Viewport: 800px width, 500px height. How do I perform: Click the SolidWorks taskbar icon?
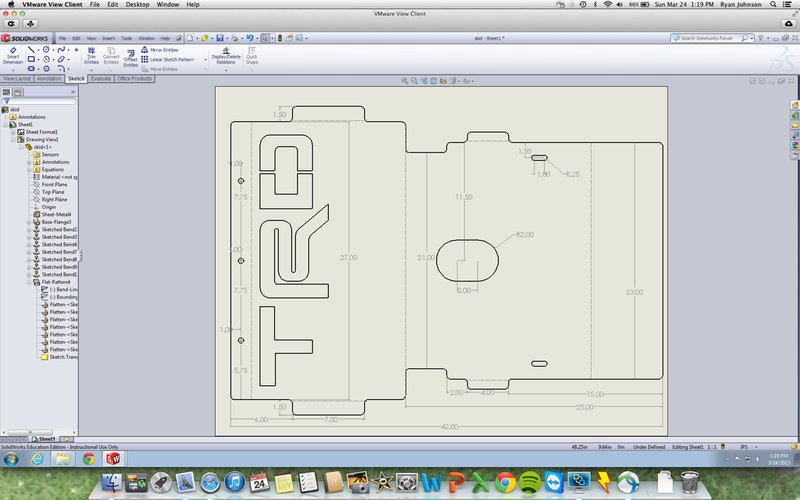[x=113, y=459]
